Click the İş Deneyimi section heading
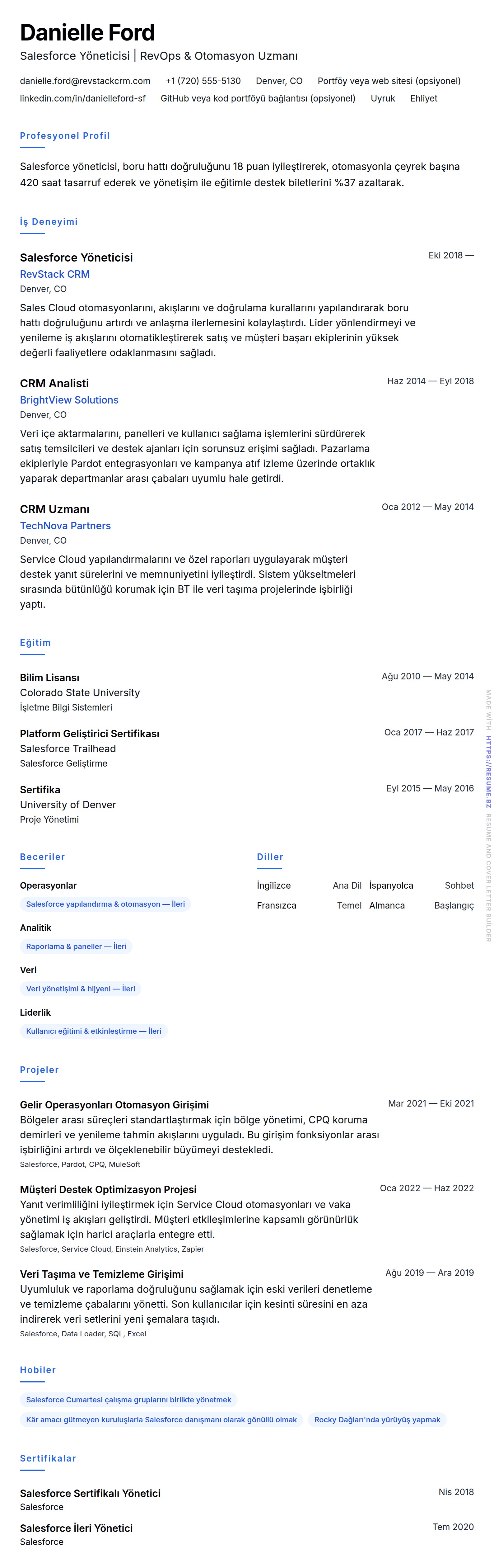The width and height of the screenshot is (494, 1568). tap(49, 222)
